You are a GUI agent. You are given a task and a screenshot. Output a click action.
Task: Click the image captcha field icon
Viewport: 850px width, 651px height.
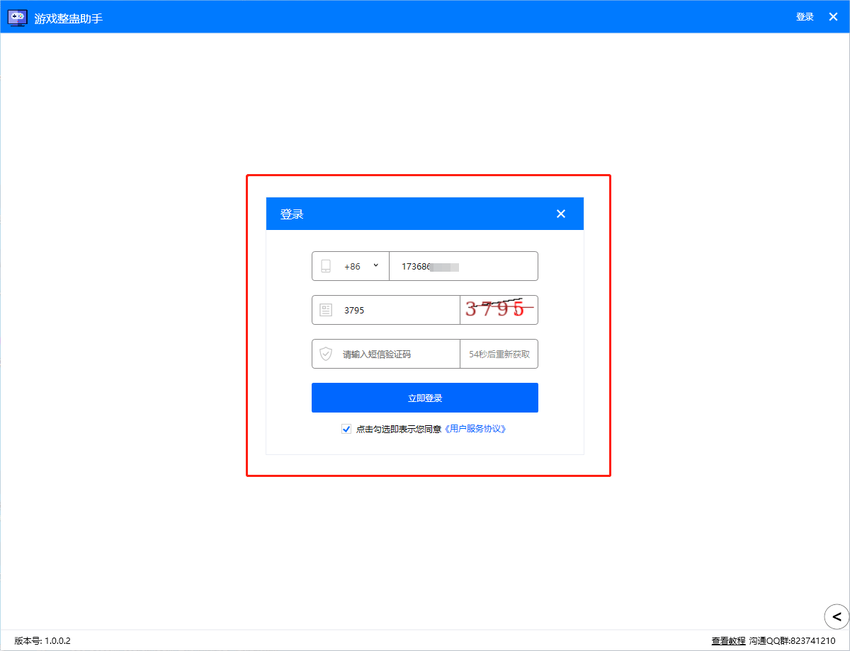tap(326, 311)
